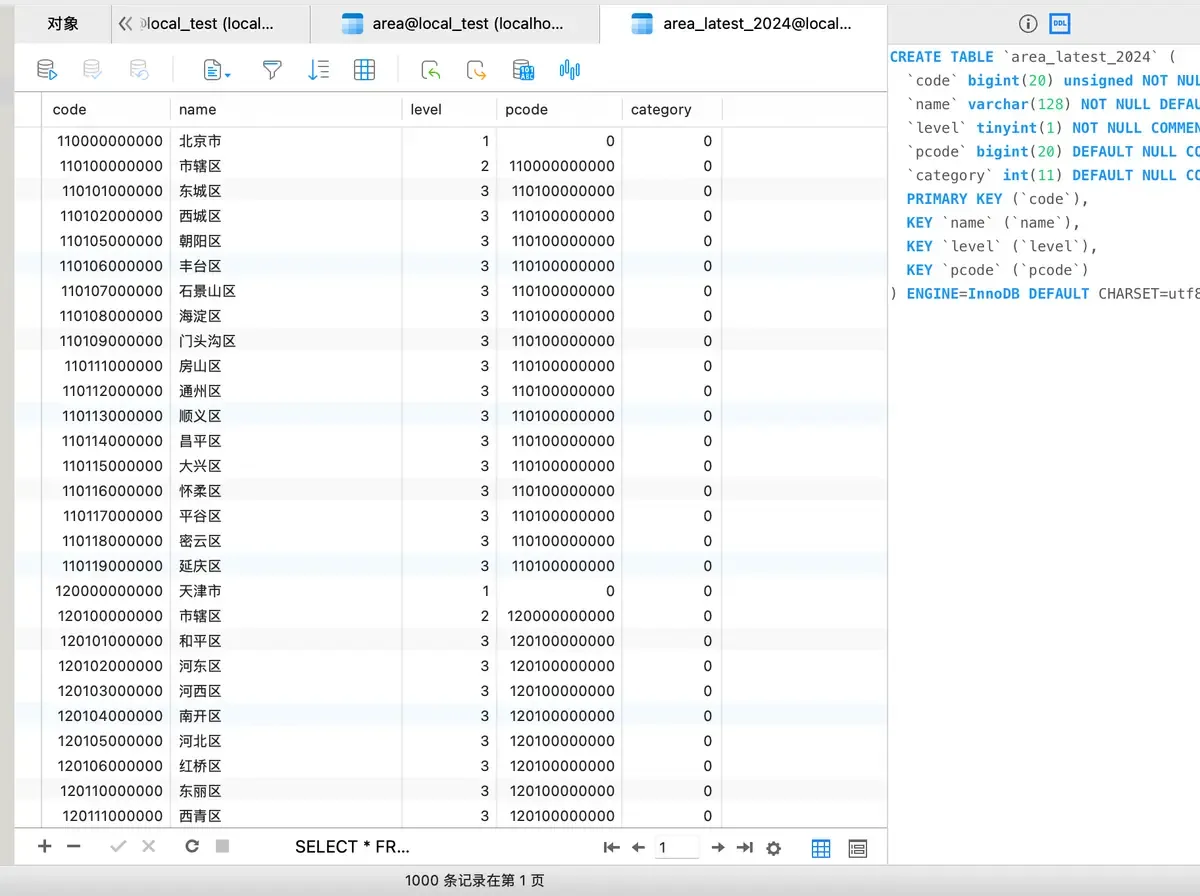Go to the next page
The width and height of the screenshot is (1200, 896).
click(717, 847)
